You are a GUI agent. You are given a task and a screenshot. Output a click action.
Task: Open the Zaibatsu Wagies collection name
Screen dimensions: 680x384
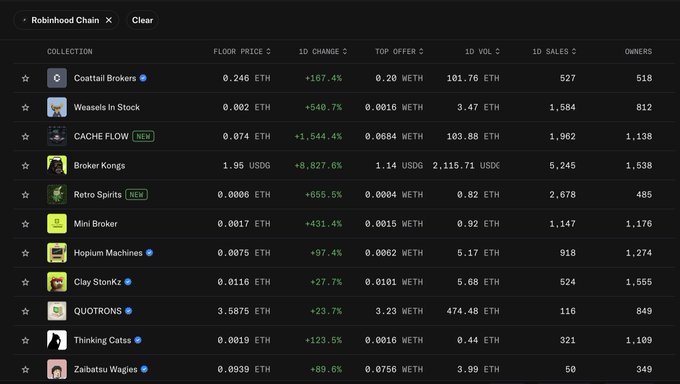coord(105,369)
